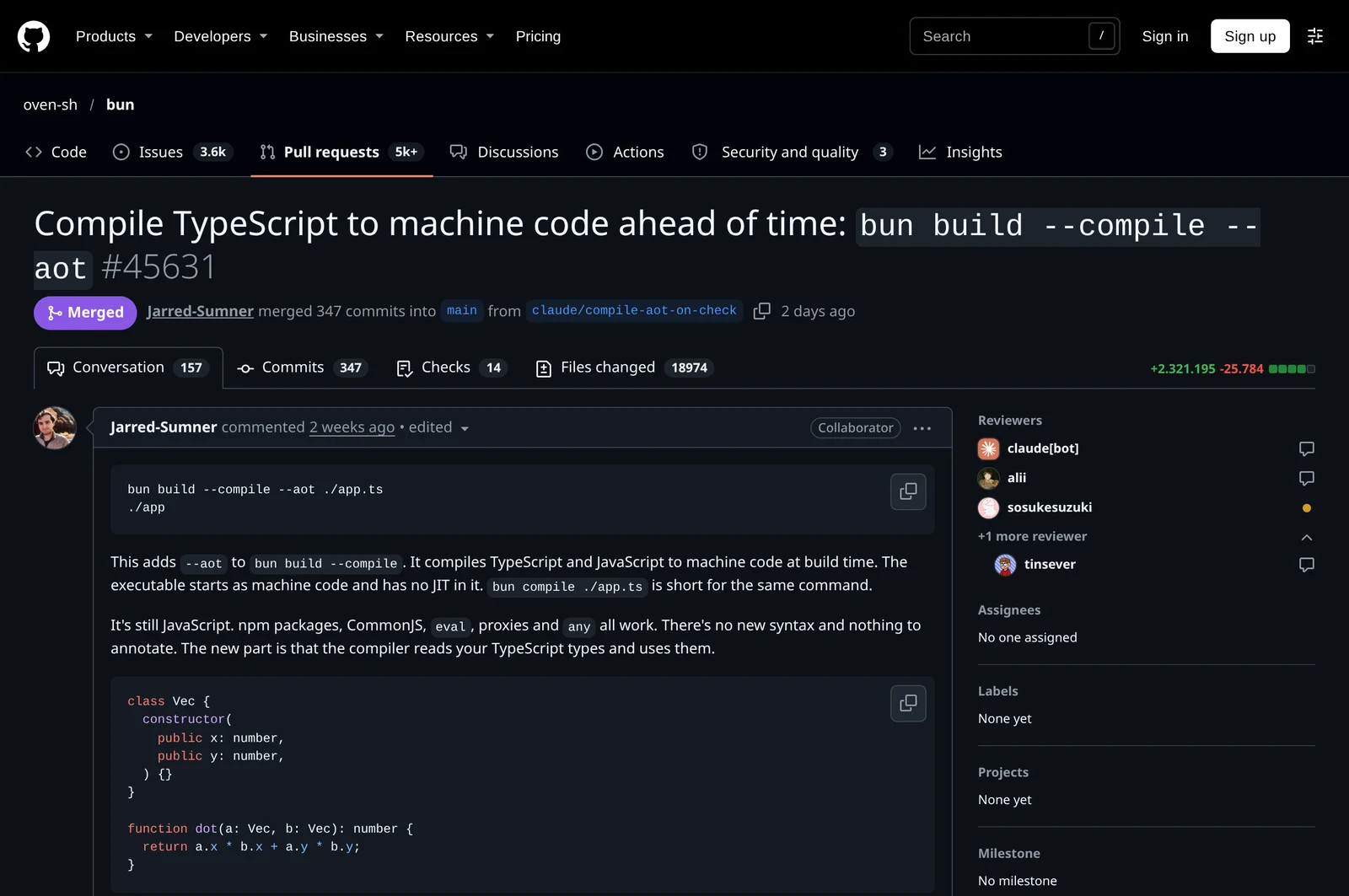Open the oven-sh organization link
The image size is (1349, 896).
pos(51,105)
